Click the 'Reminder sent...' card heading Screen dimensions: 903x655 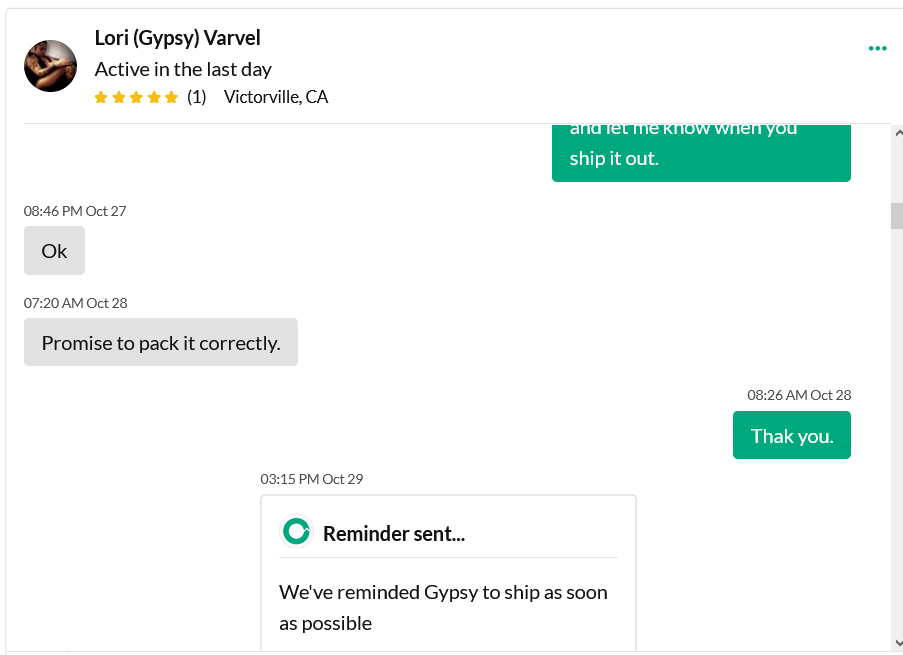394,533
